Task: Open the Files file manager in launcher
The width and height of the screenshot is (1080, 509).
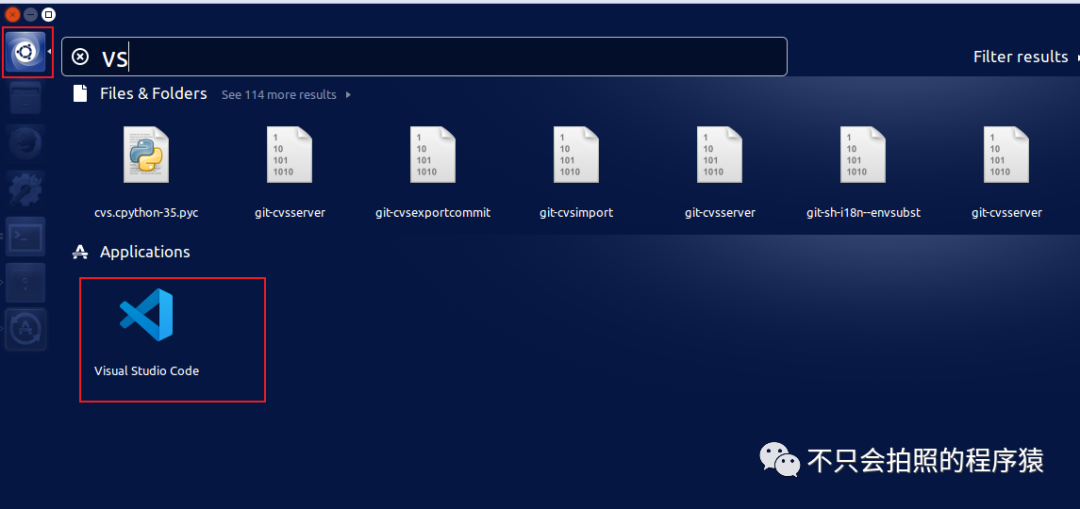Action: click(x=25, y=98)
